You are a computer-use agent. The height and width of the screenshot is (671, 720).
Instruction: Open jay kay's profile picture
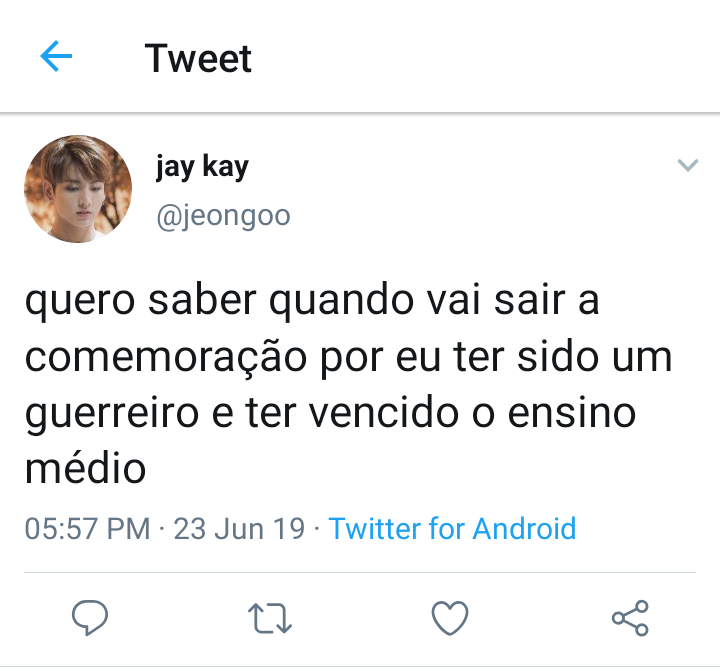(x=78, y=189)
